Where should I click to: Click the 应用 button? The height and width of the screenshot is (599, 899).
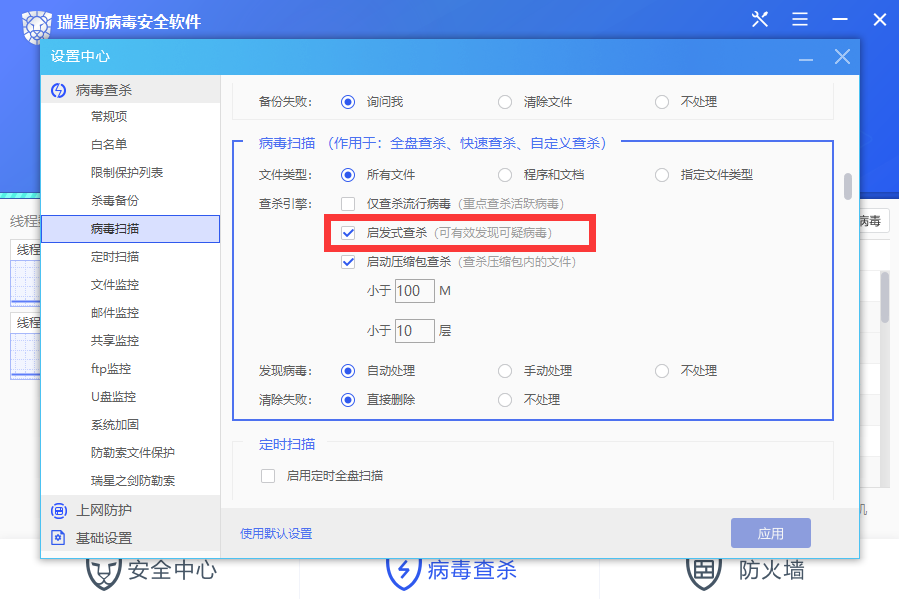tap(771, 534)
